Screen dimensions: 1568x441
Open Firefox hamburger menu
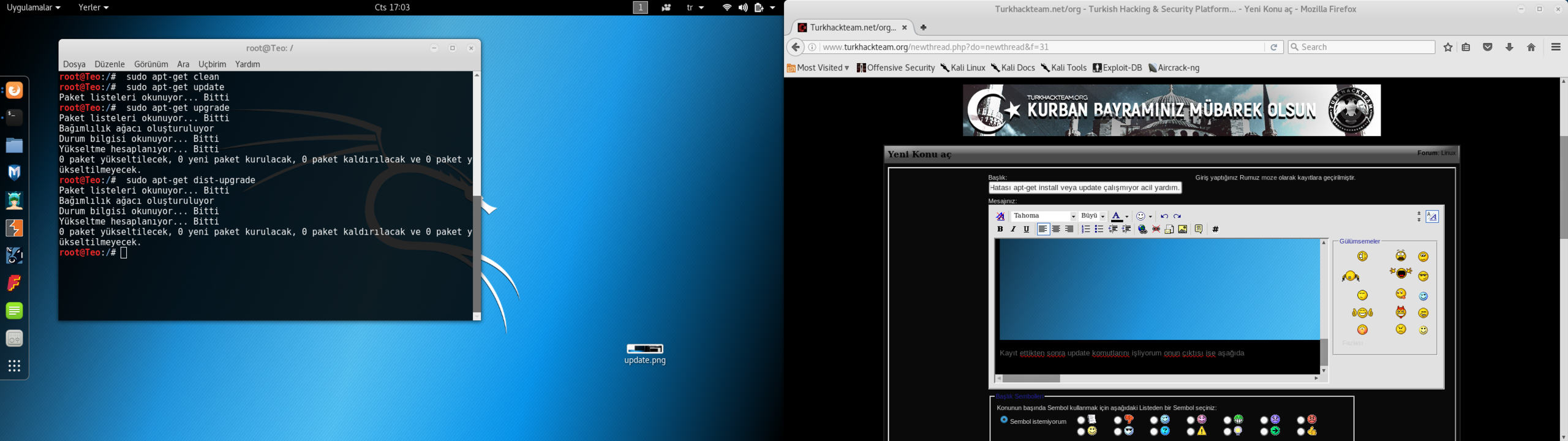[1556, 47]
